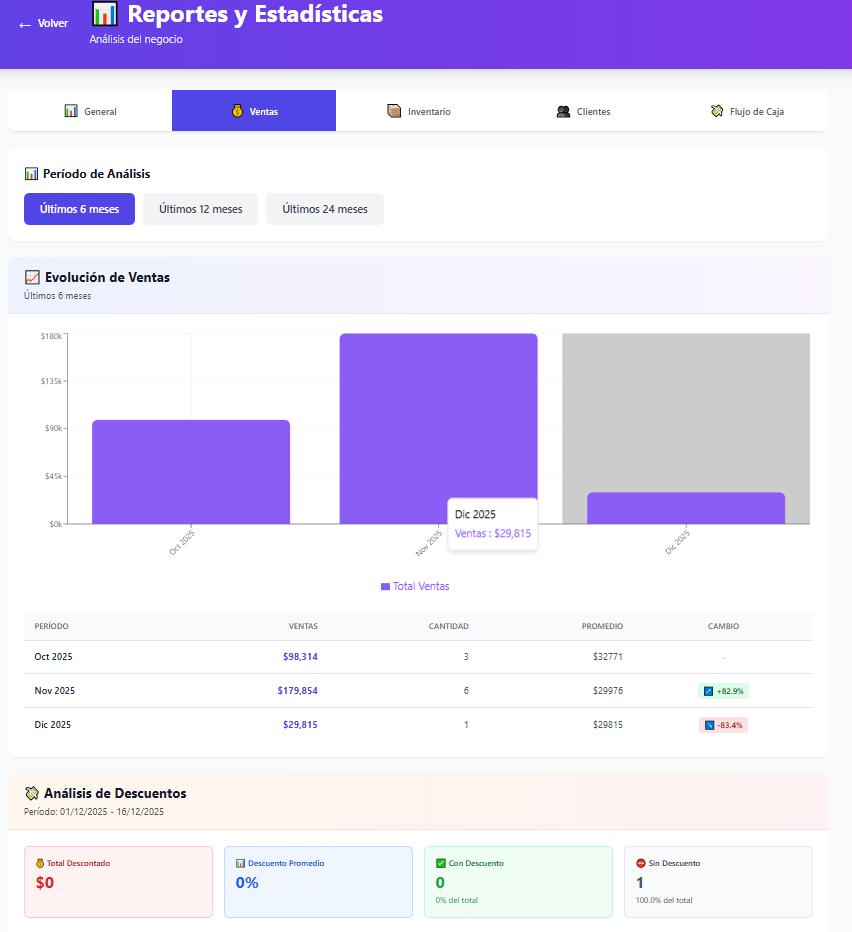852x932 pixels.
Task: Switch to the Inventario tab
Action: pyautogui.click(x=418, y=111)
